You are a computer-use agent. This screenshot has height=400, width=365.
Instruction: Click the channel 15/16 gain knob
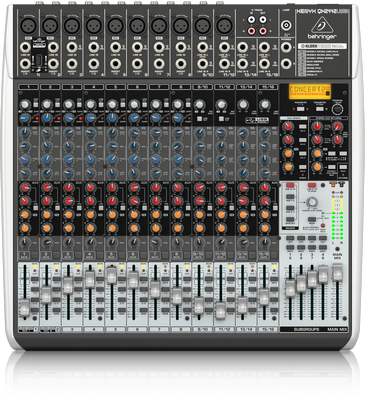265,105
